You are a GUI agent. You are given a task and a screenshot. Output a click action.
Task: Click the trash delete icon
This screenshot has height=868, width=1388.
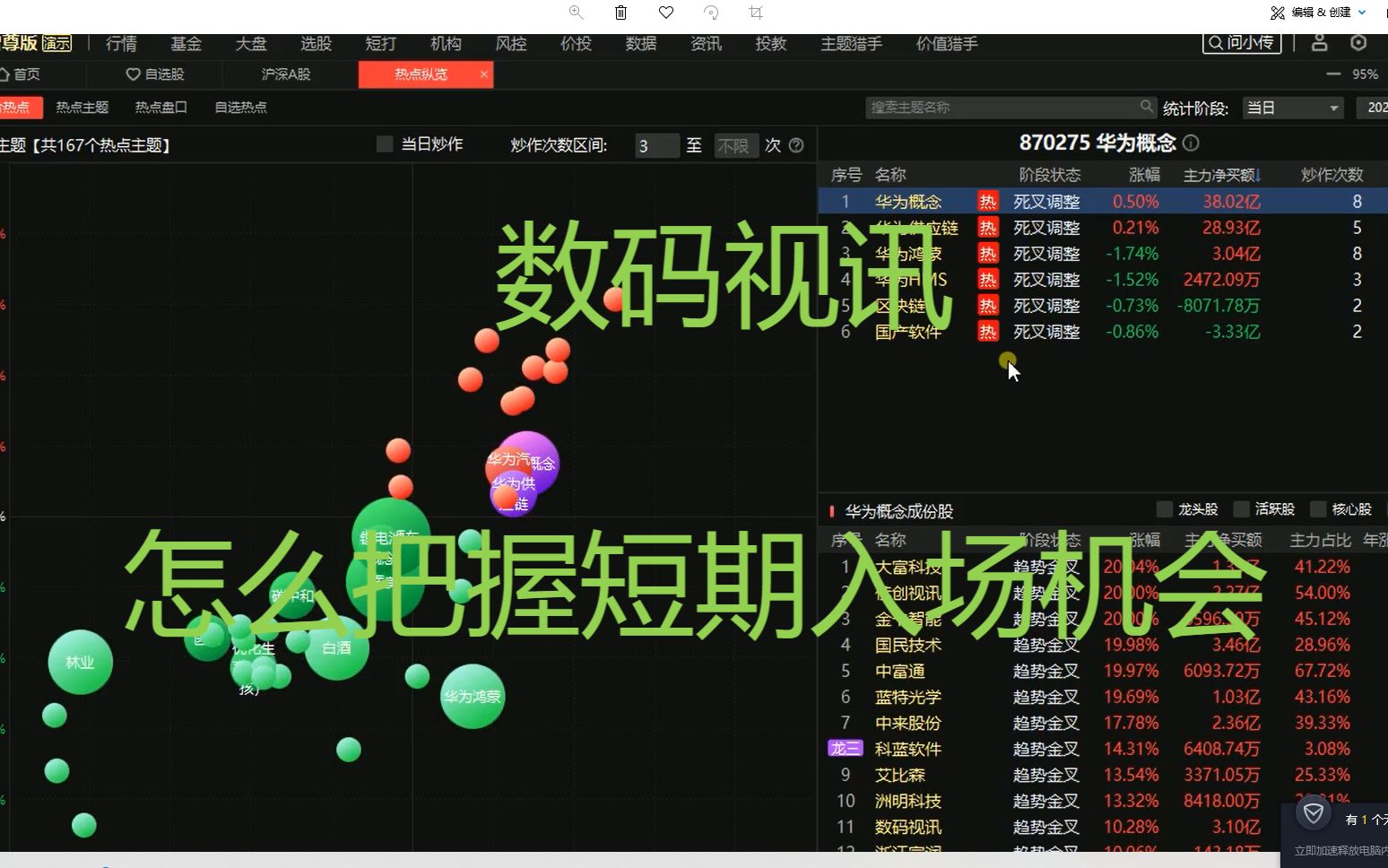click(x=620, y=13)
